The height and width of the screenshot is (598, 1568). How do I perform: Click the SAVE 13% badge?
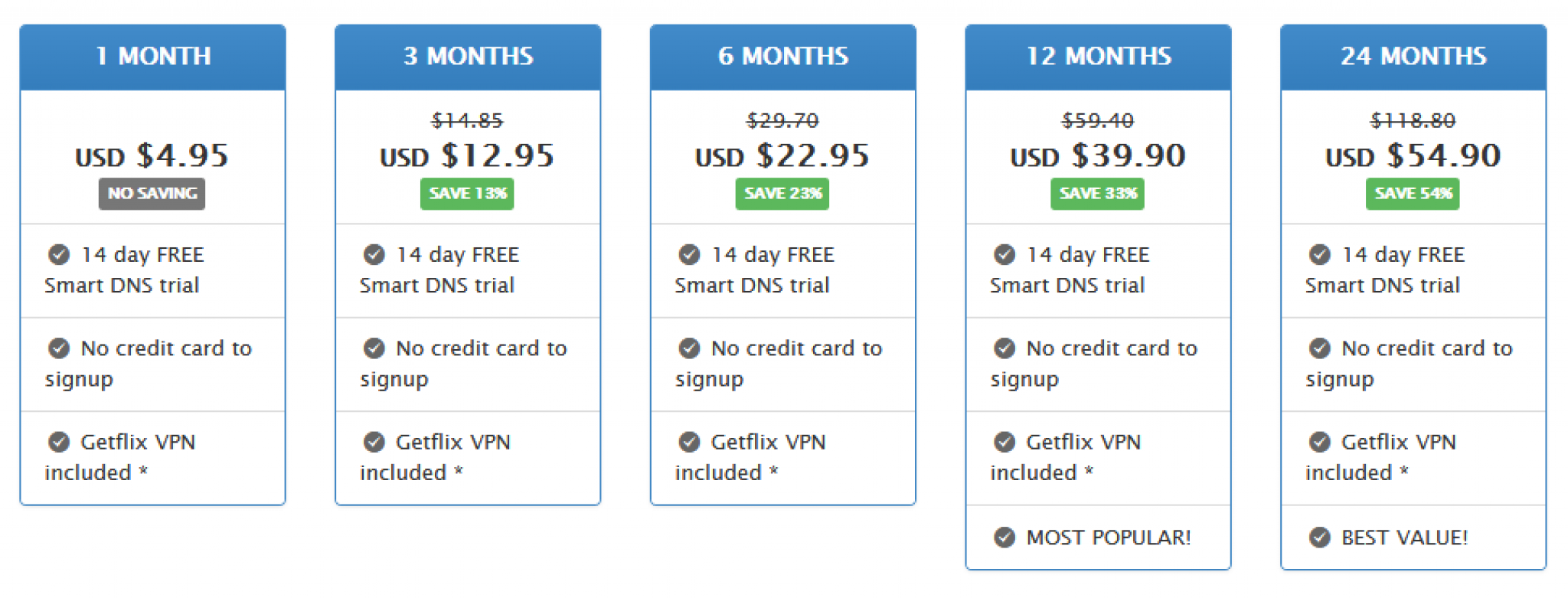tap(467, 194)
